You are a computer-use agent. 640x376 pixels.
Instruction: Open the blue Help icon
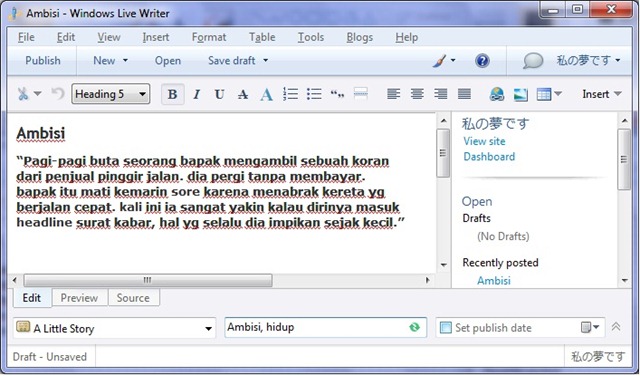click(482, 61)
